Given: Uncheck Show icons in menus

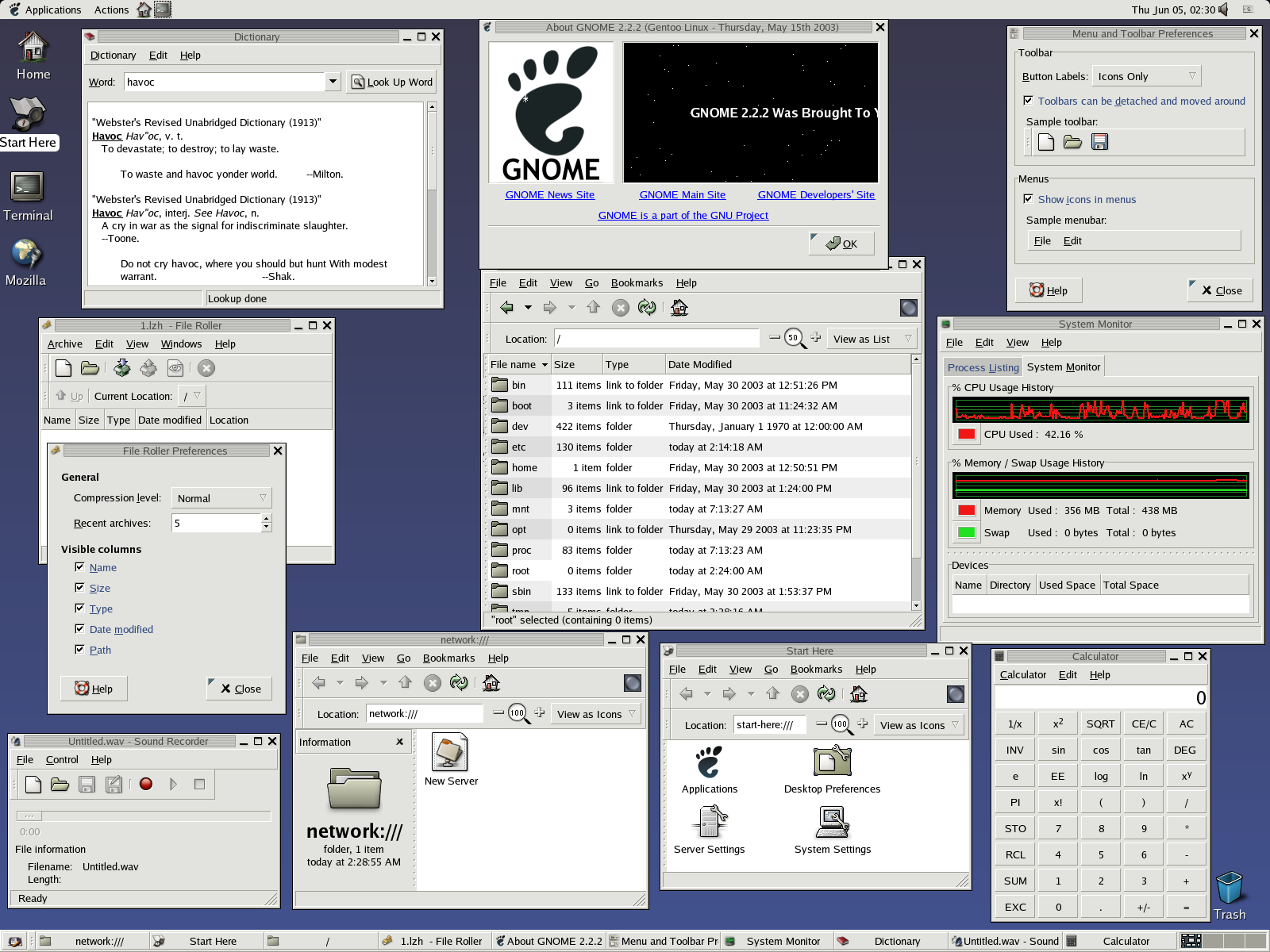Looking at the screenshot, I should [1029, 199].
